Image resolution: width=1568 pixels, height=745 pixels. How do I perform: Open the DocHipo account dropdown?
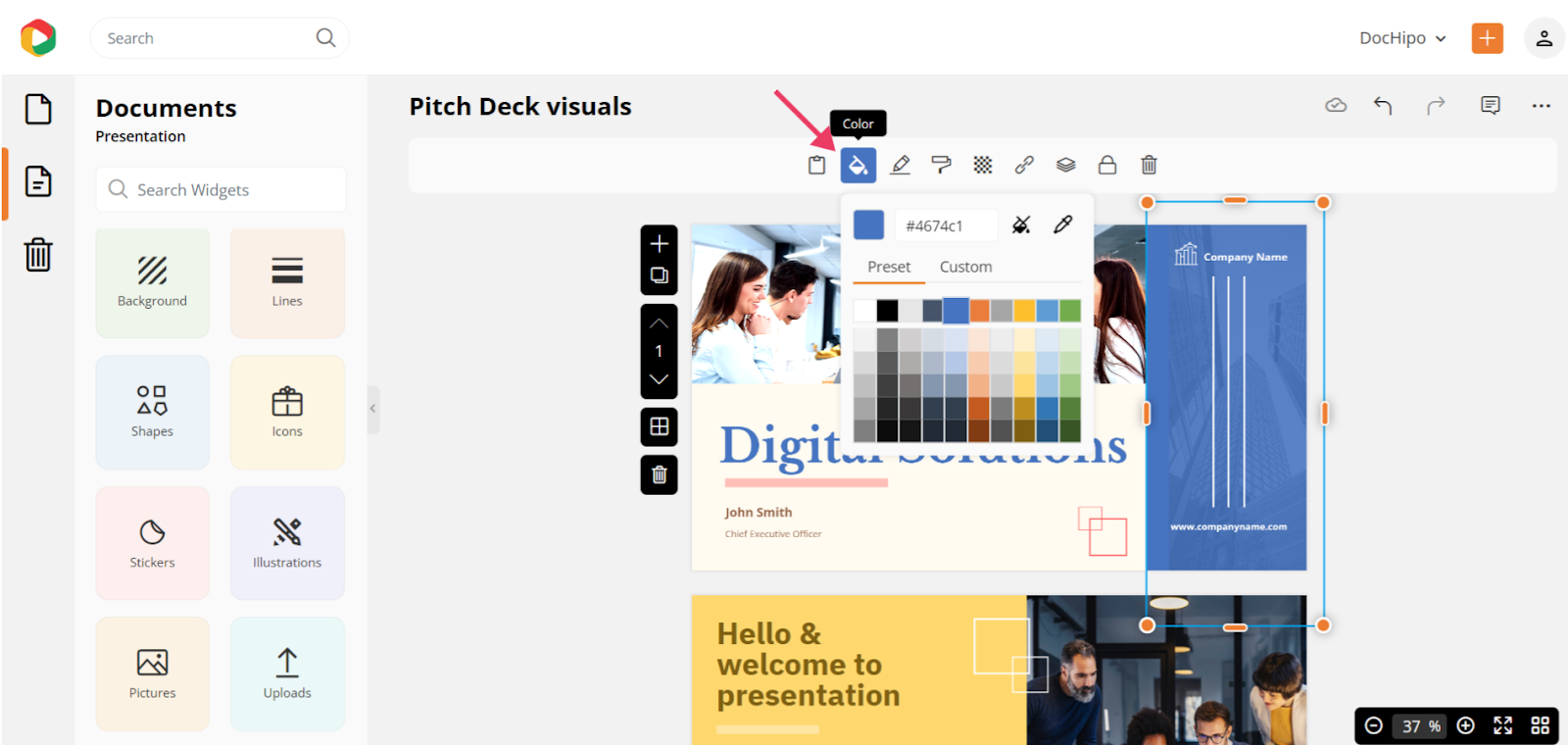coord(1402,38)
